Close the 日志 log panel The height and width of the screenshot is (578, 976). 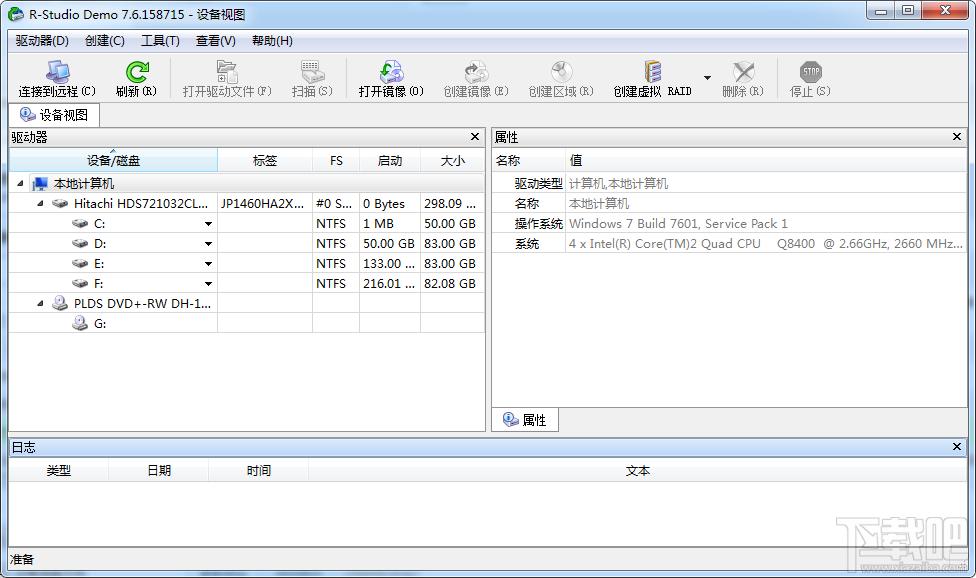(957, 447)
